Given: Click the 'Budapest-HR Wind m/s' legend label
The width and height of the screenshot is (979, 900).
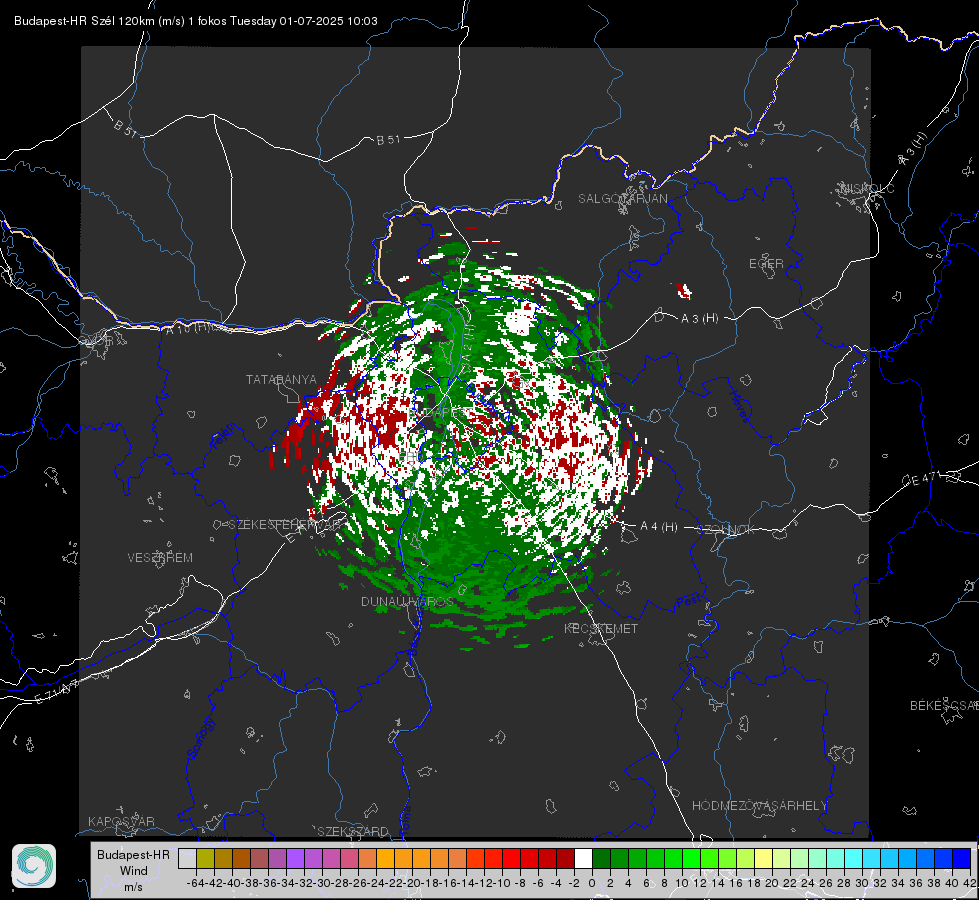Looking at the screenshot, I should 134,870.
